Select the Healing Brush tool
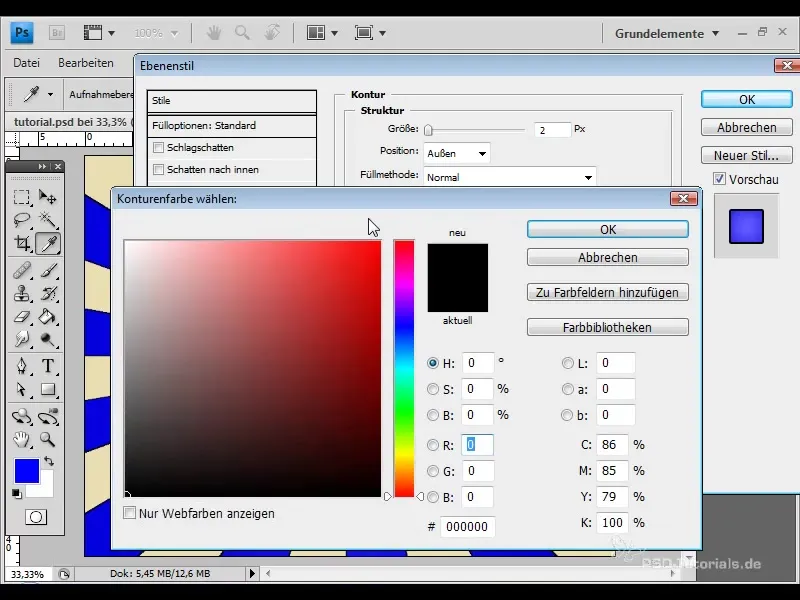 click(21, 270)
